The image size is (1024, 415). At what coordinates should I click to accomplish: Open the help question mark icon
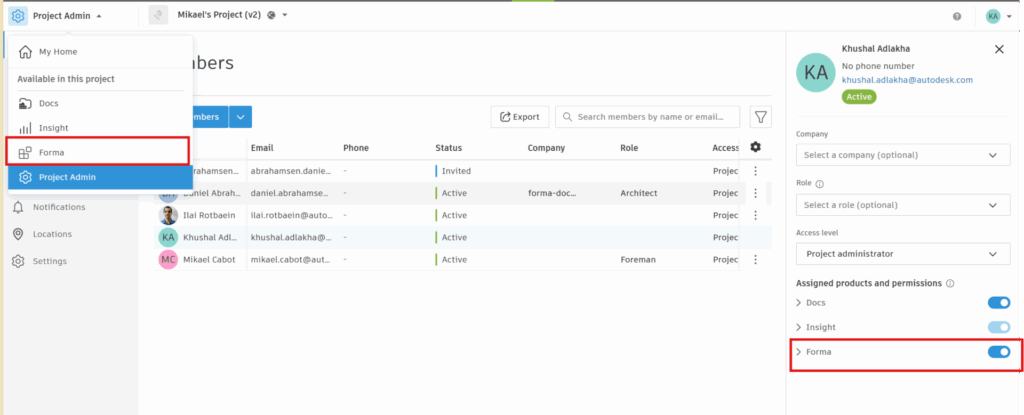pos(957,16)
